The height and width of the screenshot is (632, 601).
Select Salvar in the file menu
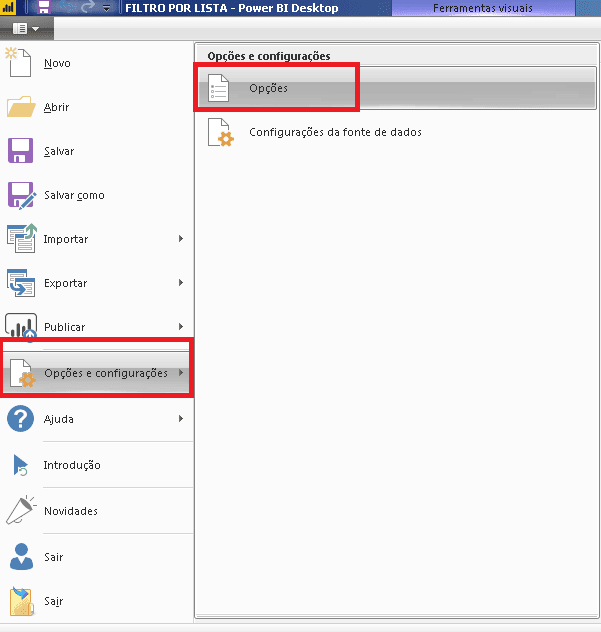tap(97, 151)
